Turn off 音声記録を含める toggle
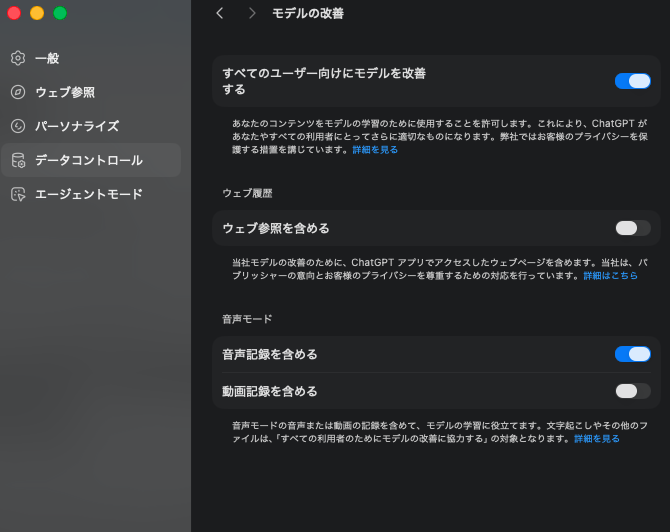 [x=632, y=354]
